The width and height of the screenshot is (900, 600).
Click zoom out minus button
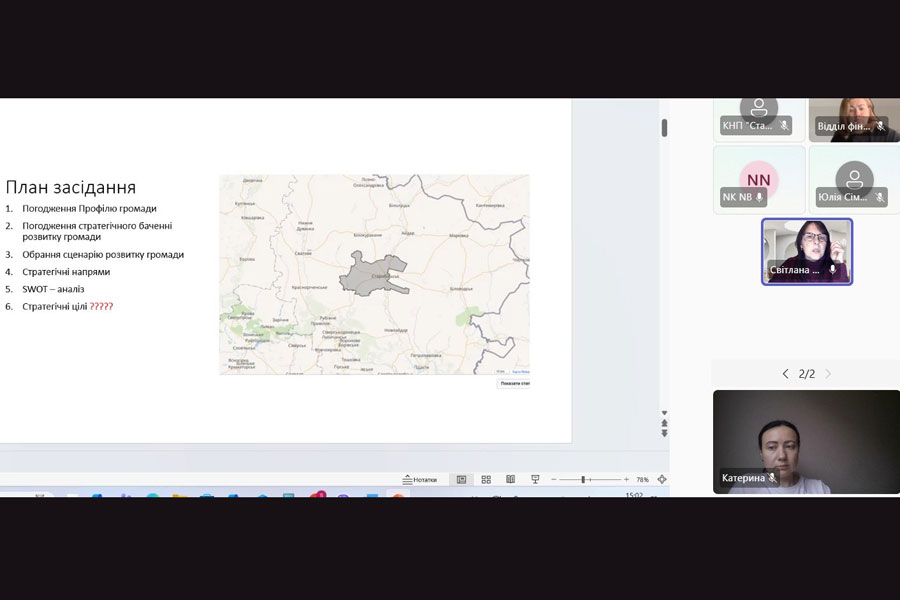[553, 479]
